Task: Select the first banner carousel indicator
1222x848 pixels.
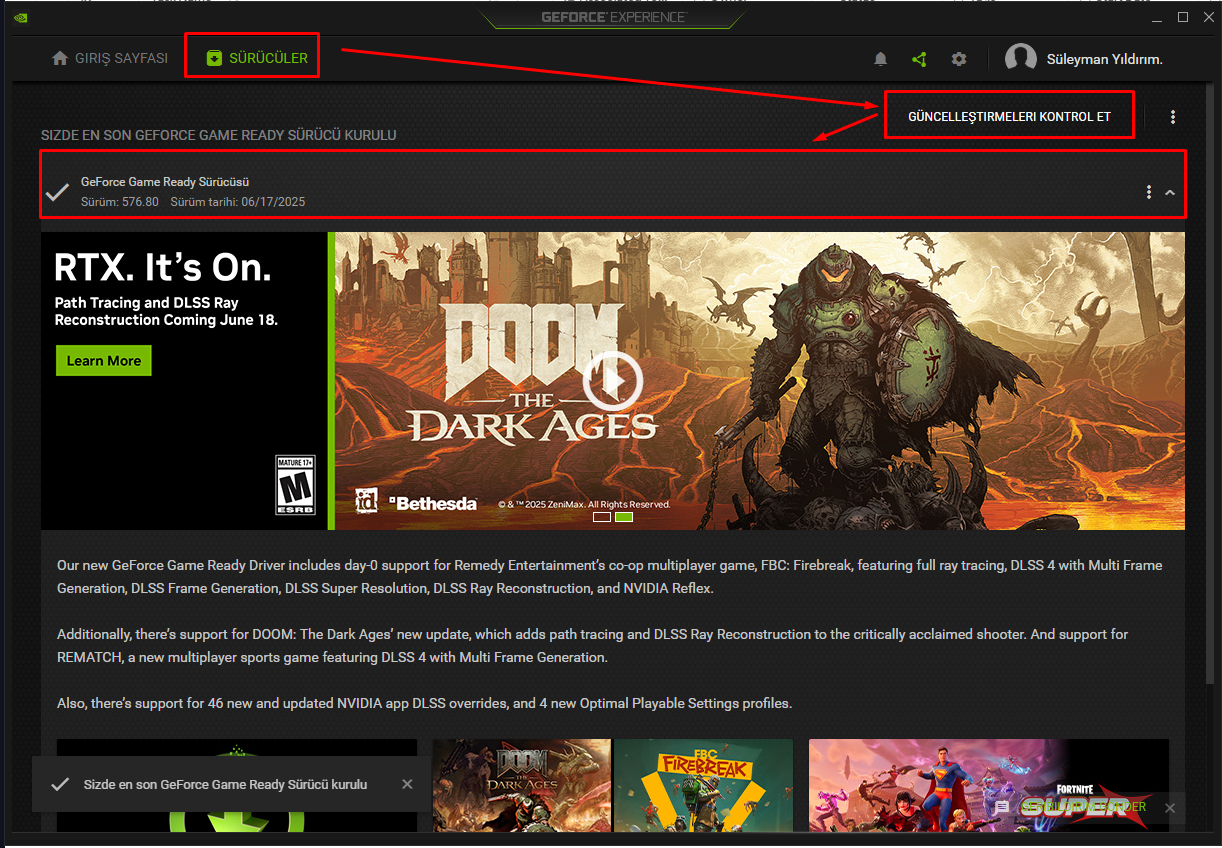Action: pos(602,517)
